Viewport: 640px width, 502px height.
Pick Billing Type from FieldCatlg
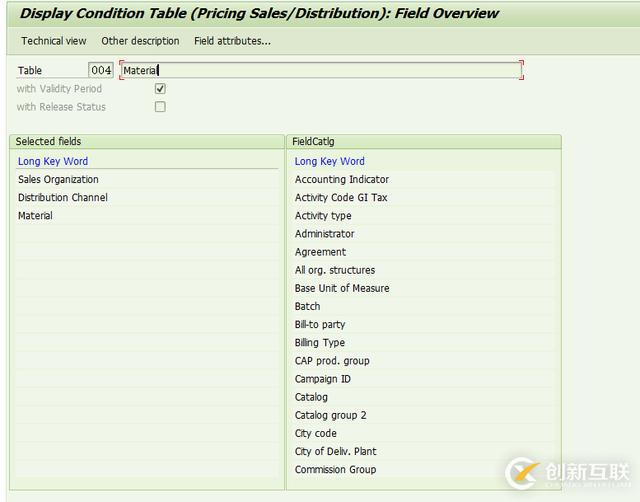pyautogui.click(x=320, y=343)
